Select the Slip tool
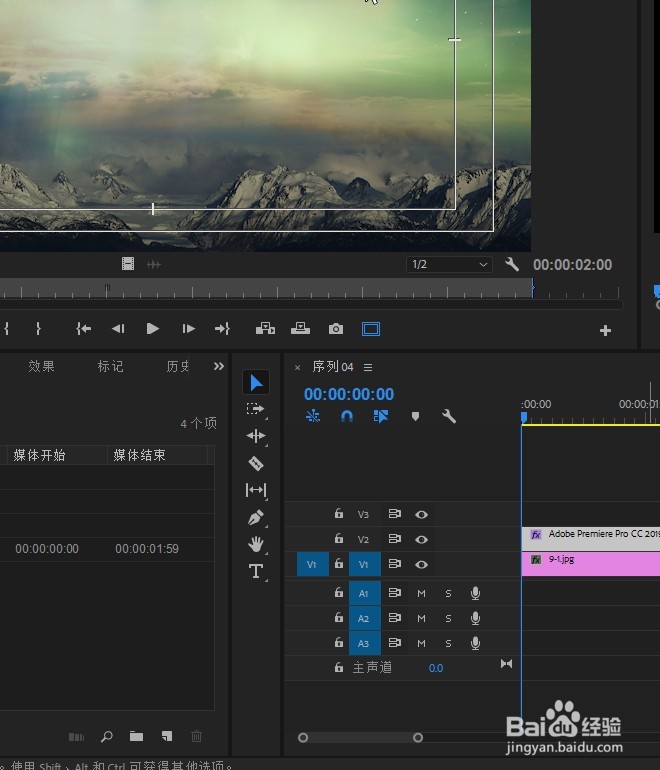The width and height of the screenshot is (660, 770). coord(256,490)
